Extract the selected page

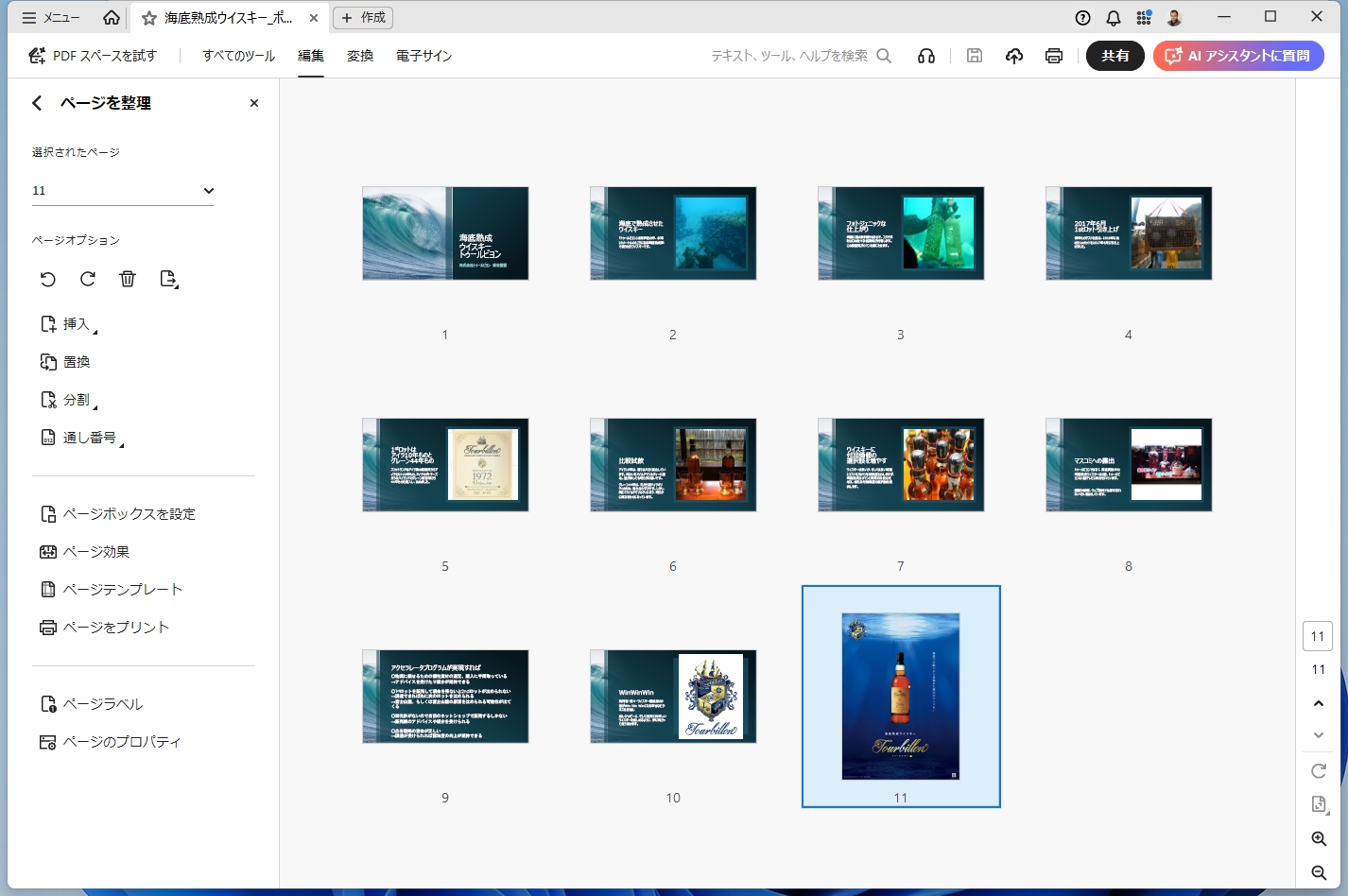click(168, 279)
